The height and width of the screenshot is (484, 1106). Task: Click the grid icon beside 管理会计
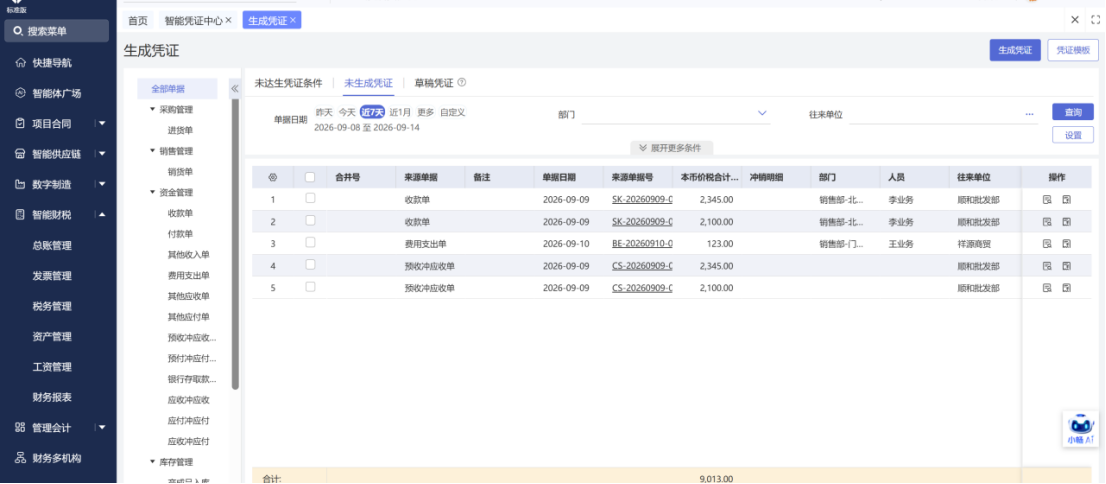tap(20, 427)
